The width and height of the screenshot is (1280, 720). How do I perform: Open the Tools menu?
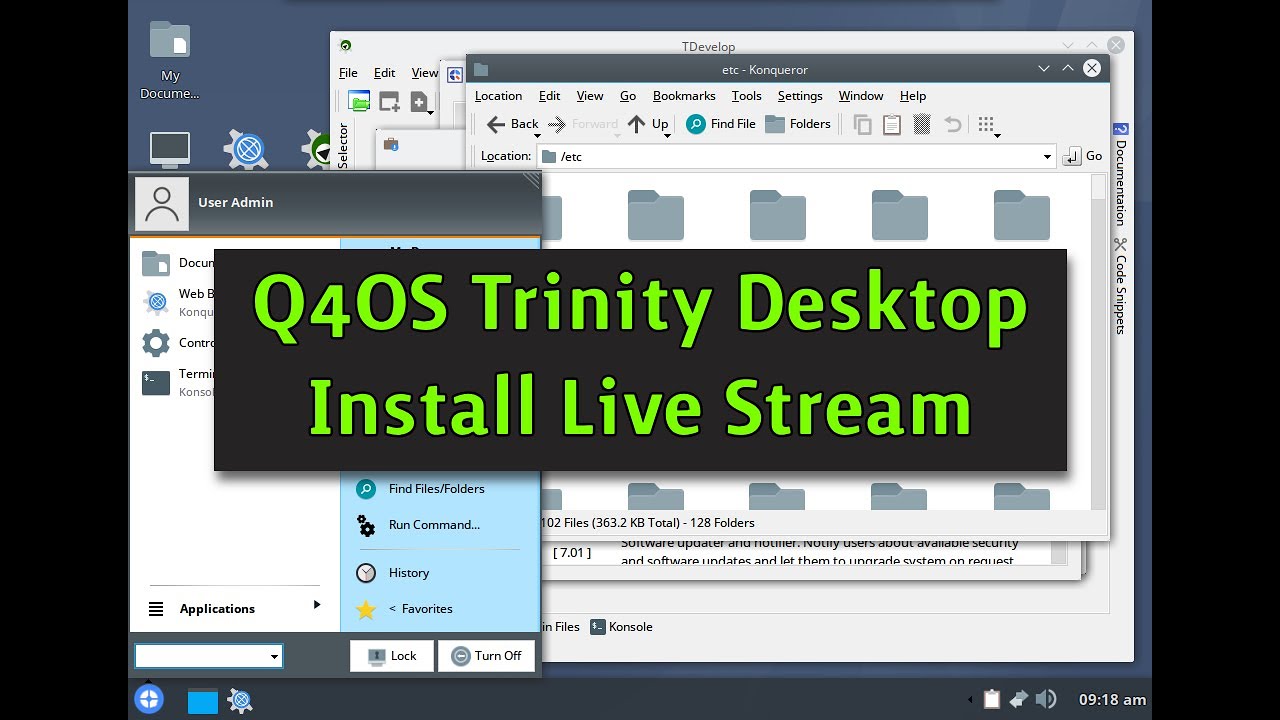[x=746, y=96]
